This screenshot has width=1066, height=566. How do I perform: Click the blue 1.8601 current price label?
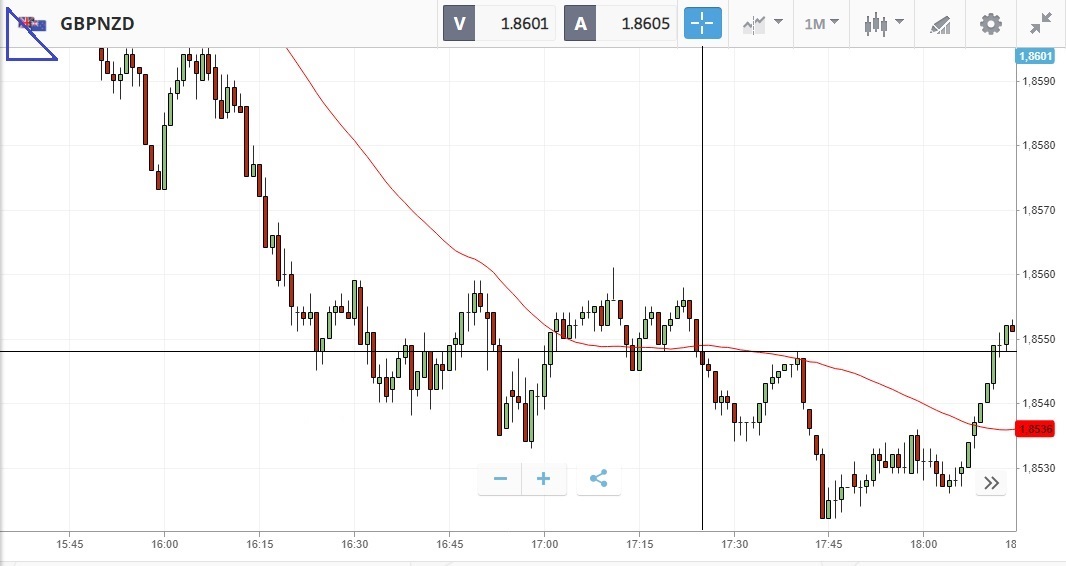[x=1034, y=57]
